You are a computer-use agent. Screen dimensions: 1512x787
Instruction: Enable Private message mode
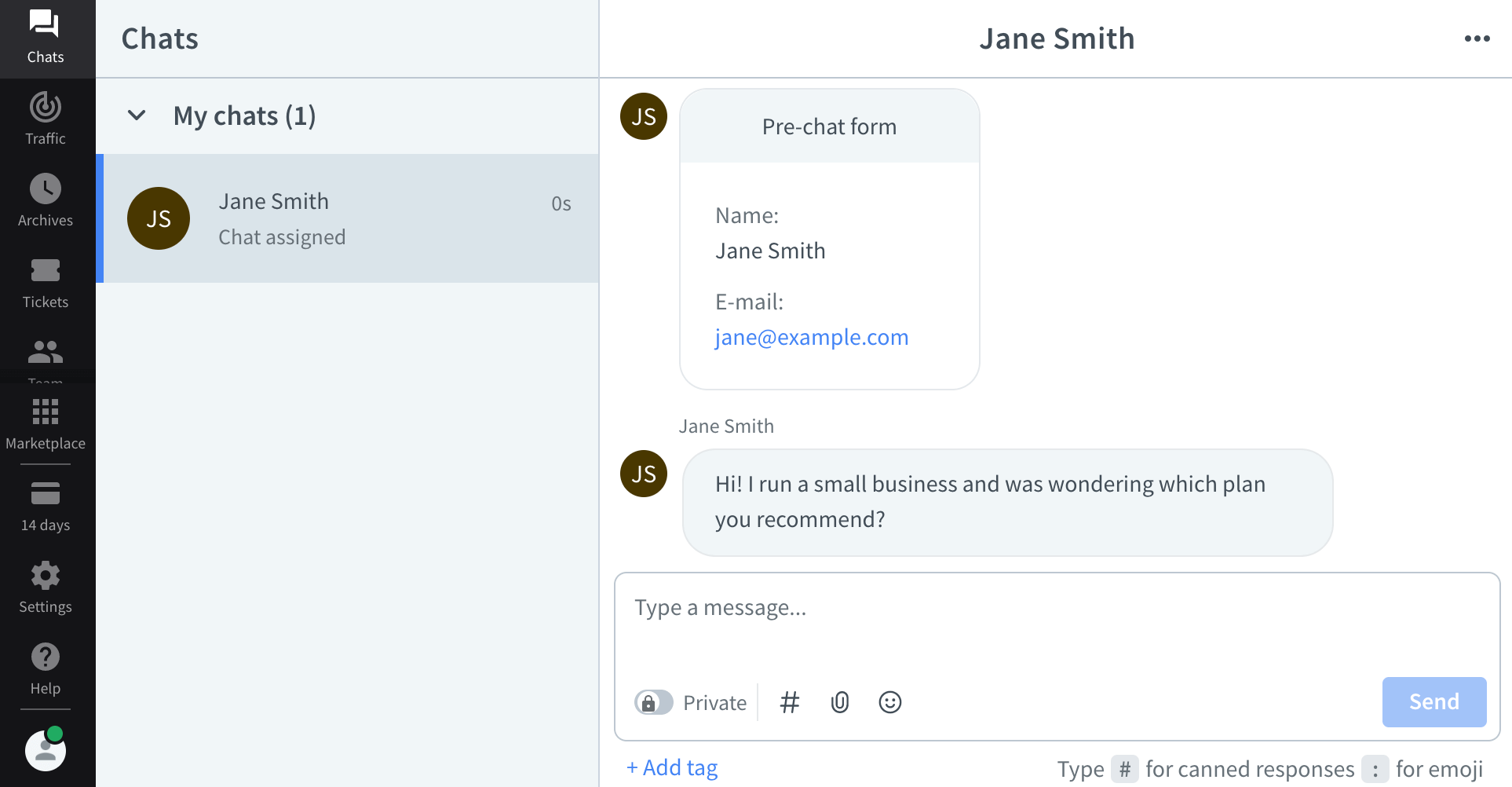click(x=654, y=701)
